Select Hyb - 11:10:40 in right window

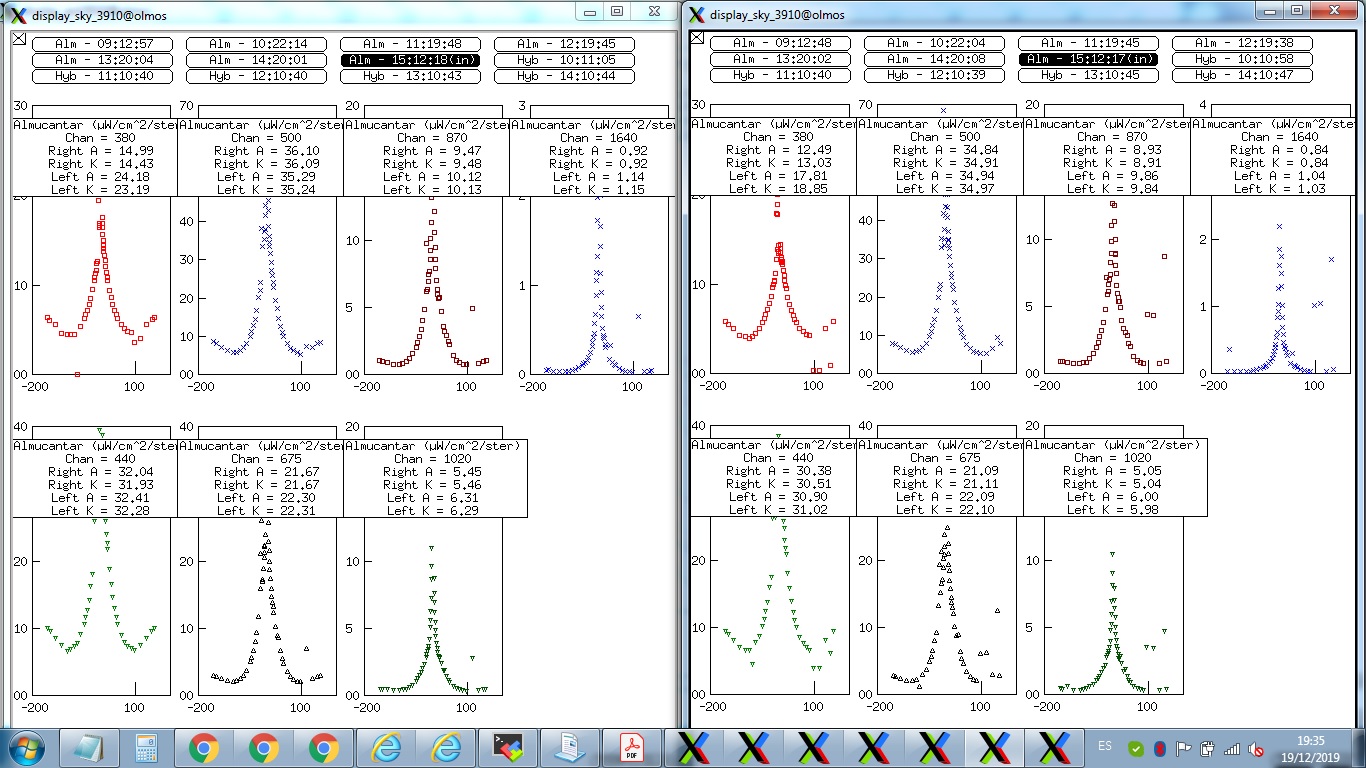pos(780,75)
